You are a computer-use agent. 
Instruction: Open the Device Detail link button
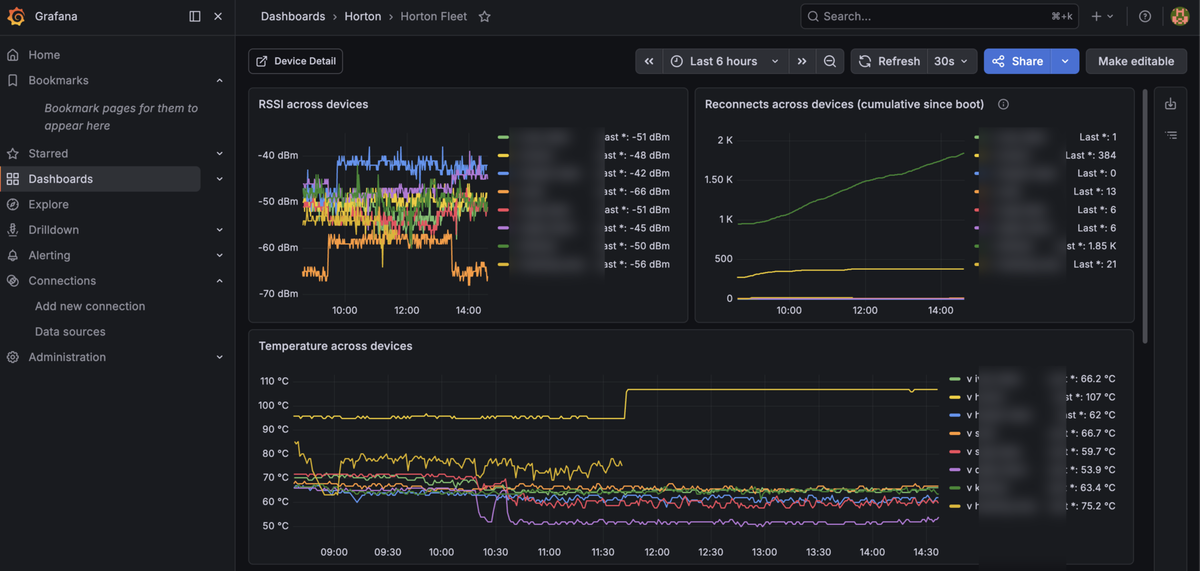tap(296, 61)
